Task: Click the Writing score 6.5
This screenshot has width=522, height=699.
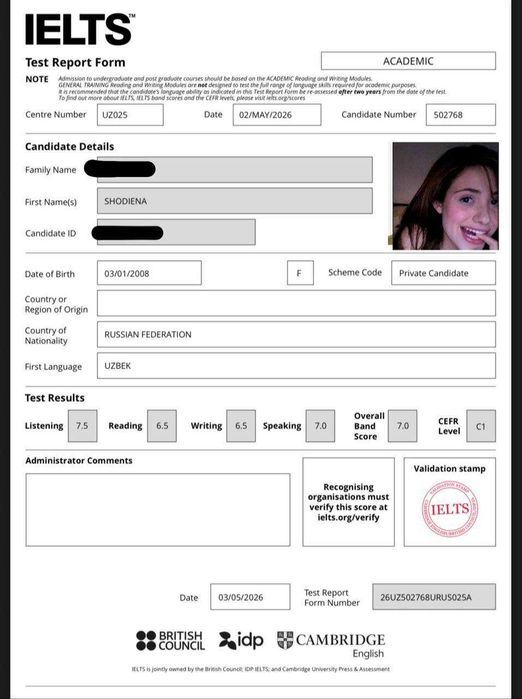Action: pyautogui.click(x=241, y=426)
